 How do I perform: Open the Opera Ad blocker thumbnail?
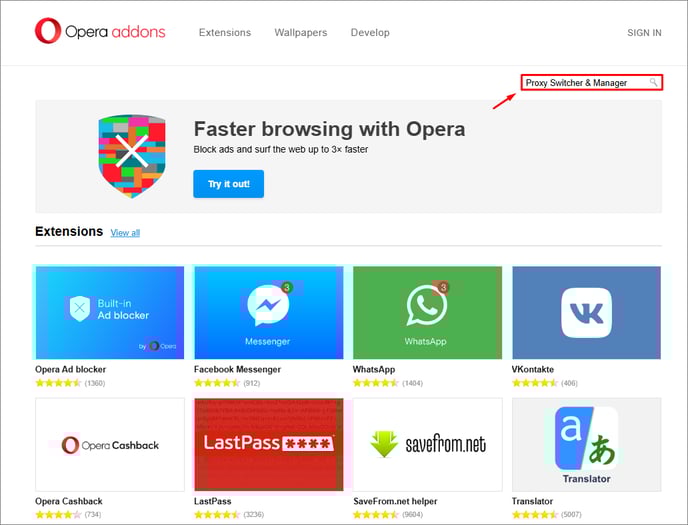click(x=110, y=313)
